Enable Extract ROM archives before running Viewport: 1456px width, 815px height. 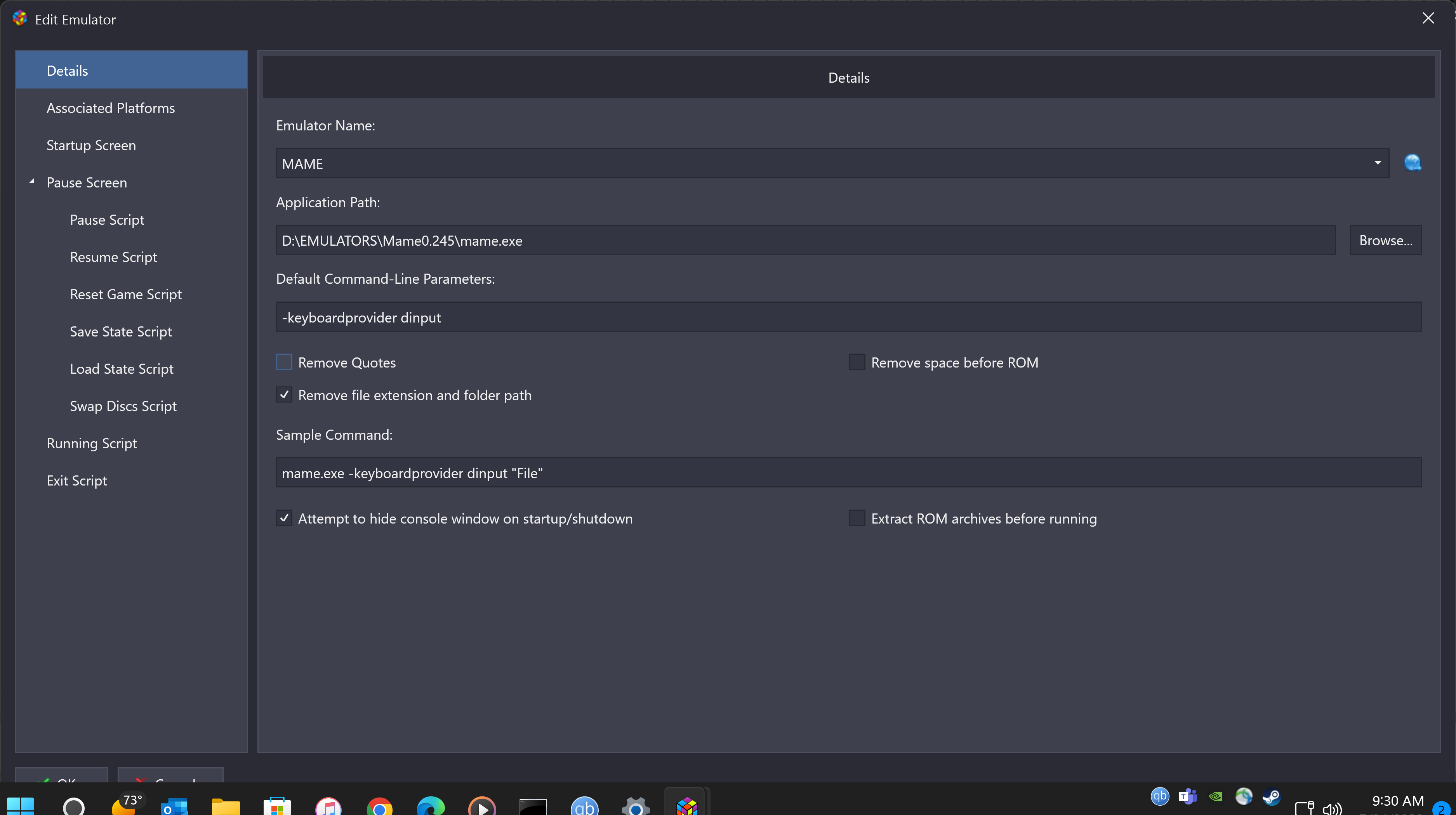[x=857, y=518]
